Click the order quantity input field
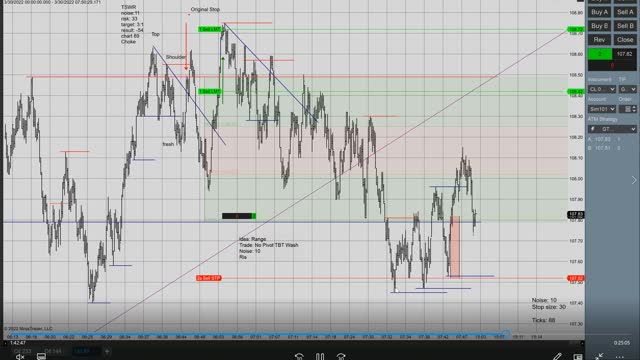Image resolution: width=640 pixels, height=360 pixels. (x=625, y=109)
